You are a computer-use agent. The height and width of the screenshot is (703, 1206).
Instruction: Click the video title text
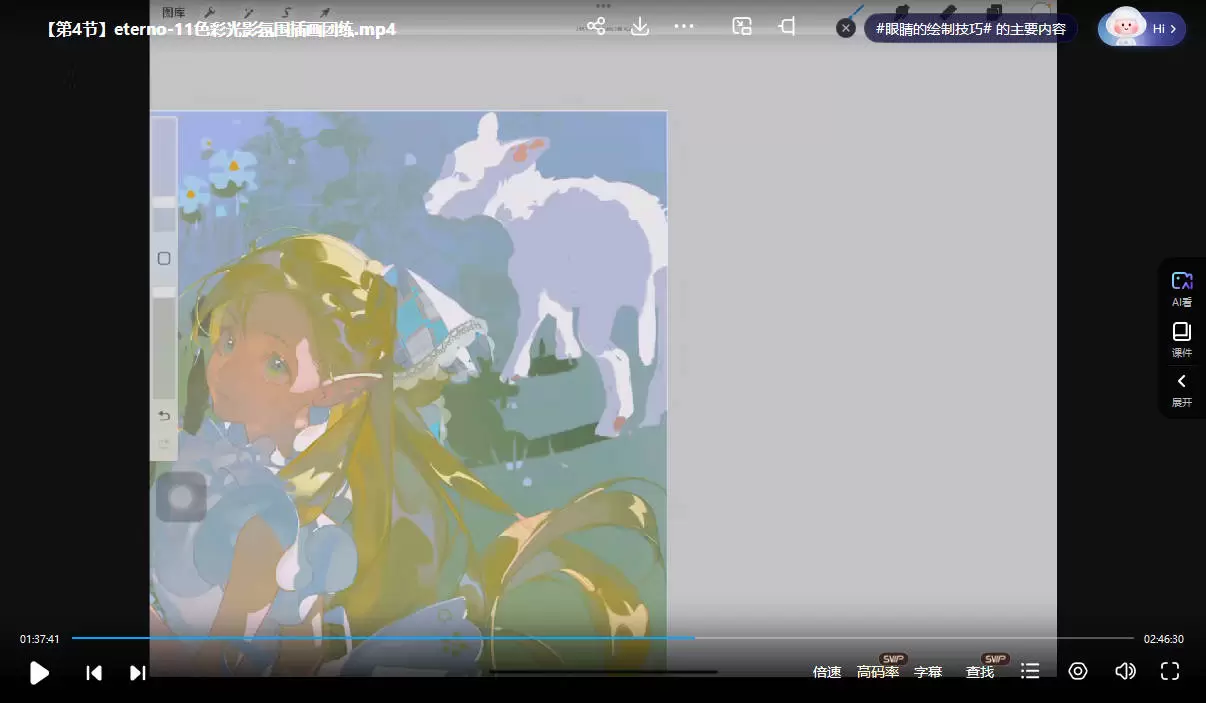coord(220,29)
